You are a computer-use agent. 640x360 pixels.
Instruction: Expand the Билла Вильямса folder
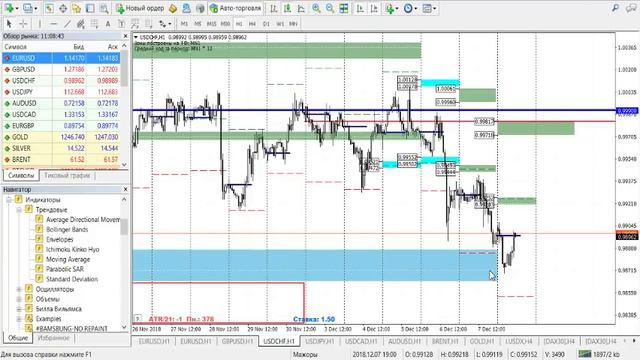tap(19, 309)
